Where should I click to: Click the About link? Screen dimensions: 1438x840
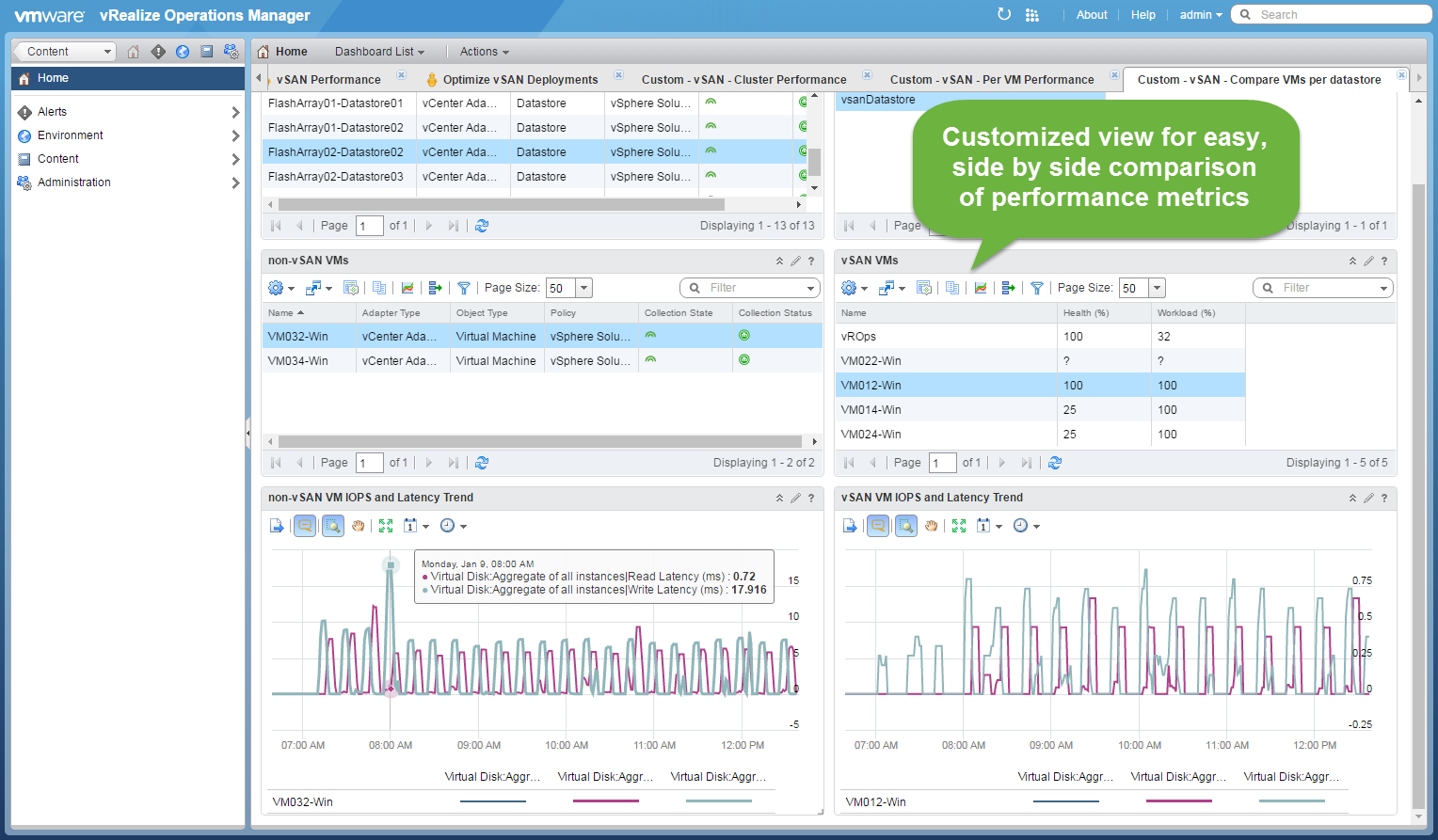click(1092, 15)
